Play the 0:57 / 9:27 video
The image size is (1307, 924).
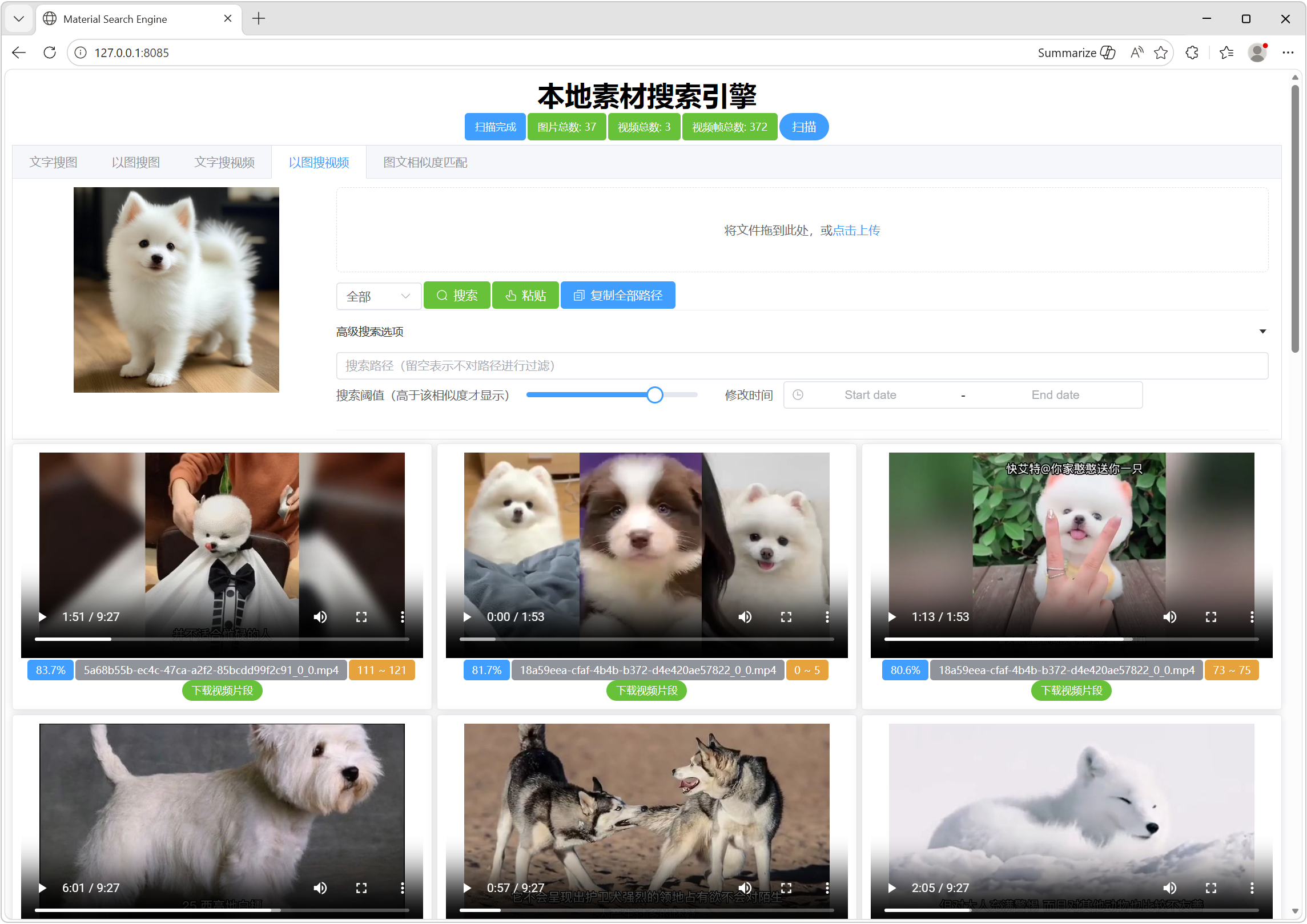coord(467,888)
